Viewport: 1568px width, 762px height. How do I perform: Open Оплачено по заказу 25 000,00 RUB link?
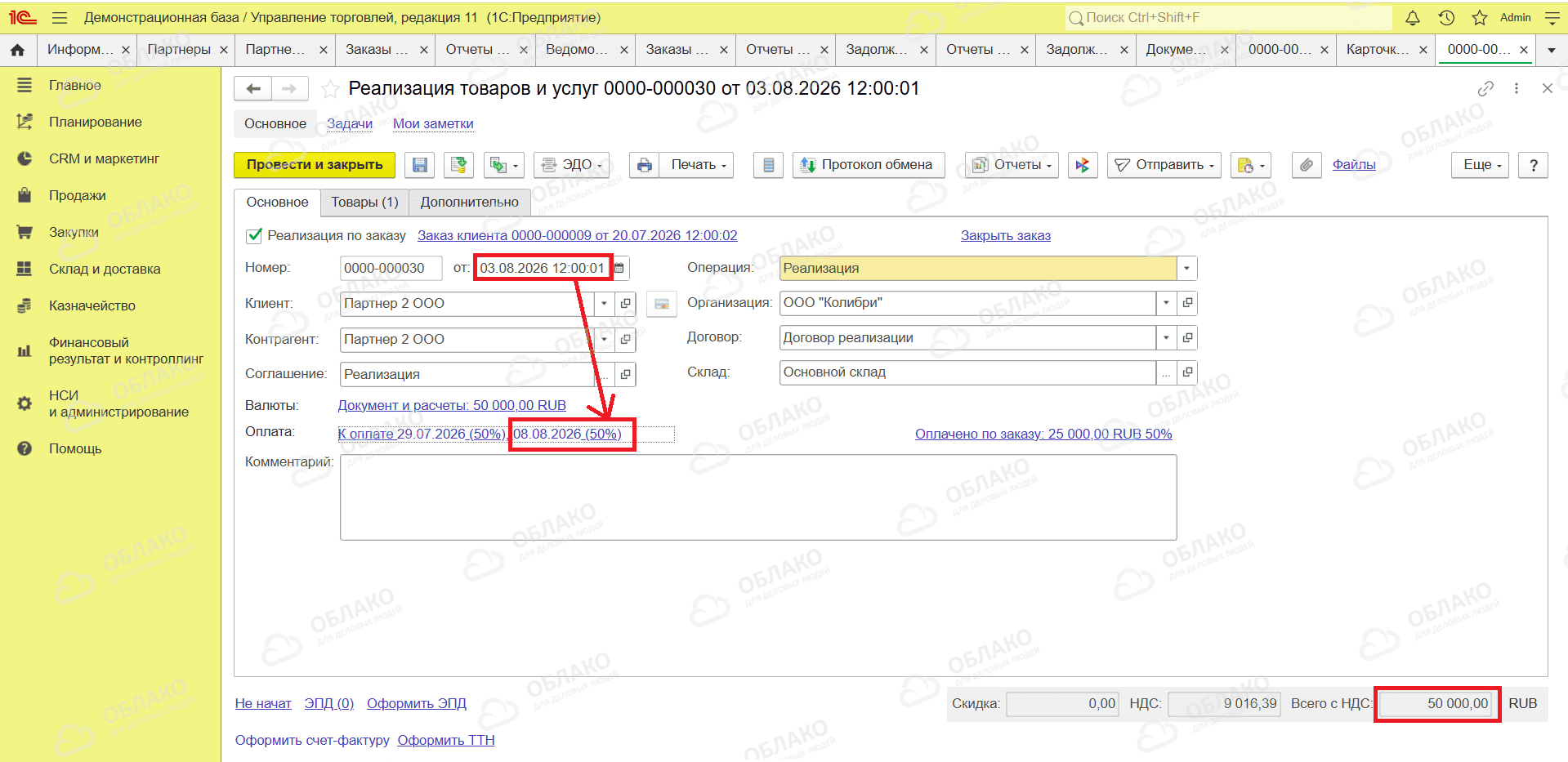pyautogui.click(x=1043, y=434)
